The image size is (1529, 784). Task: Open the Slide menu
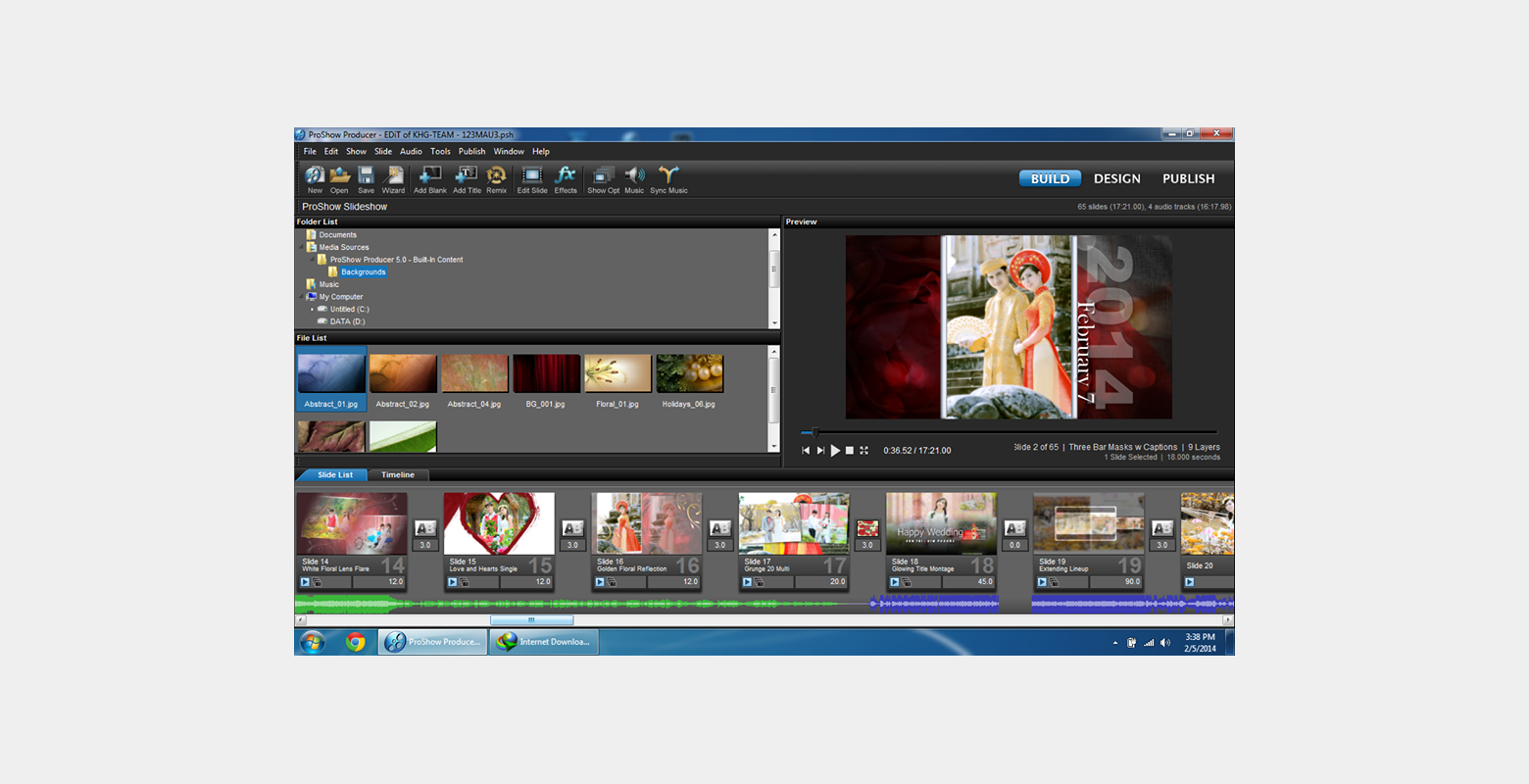[x=383, y=152]
